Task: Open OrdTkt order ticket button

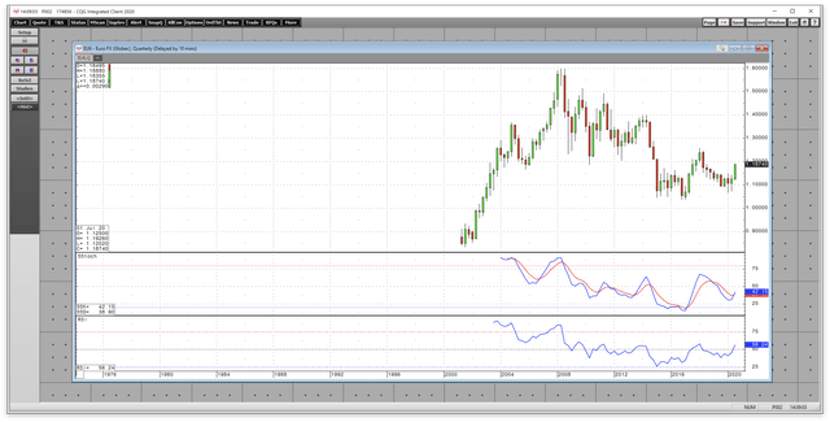Action: [213, 22]
